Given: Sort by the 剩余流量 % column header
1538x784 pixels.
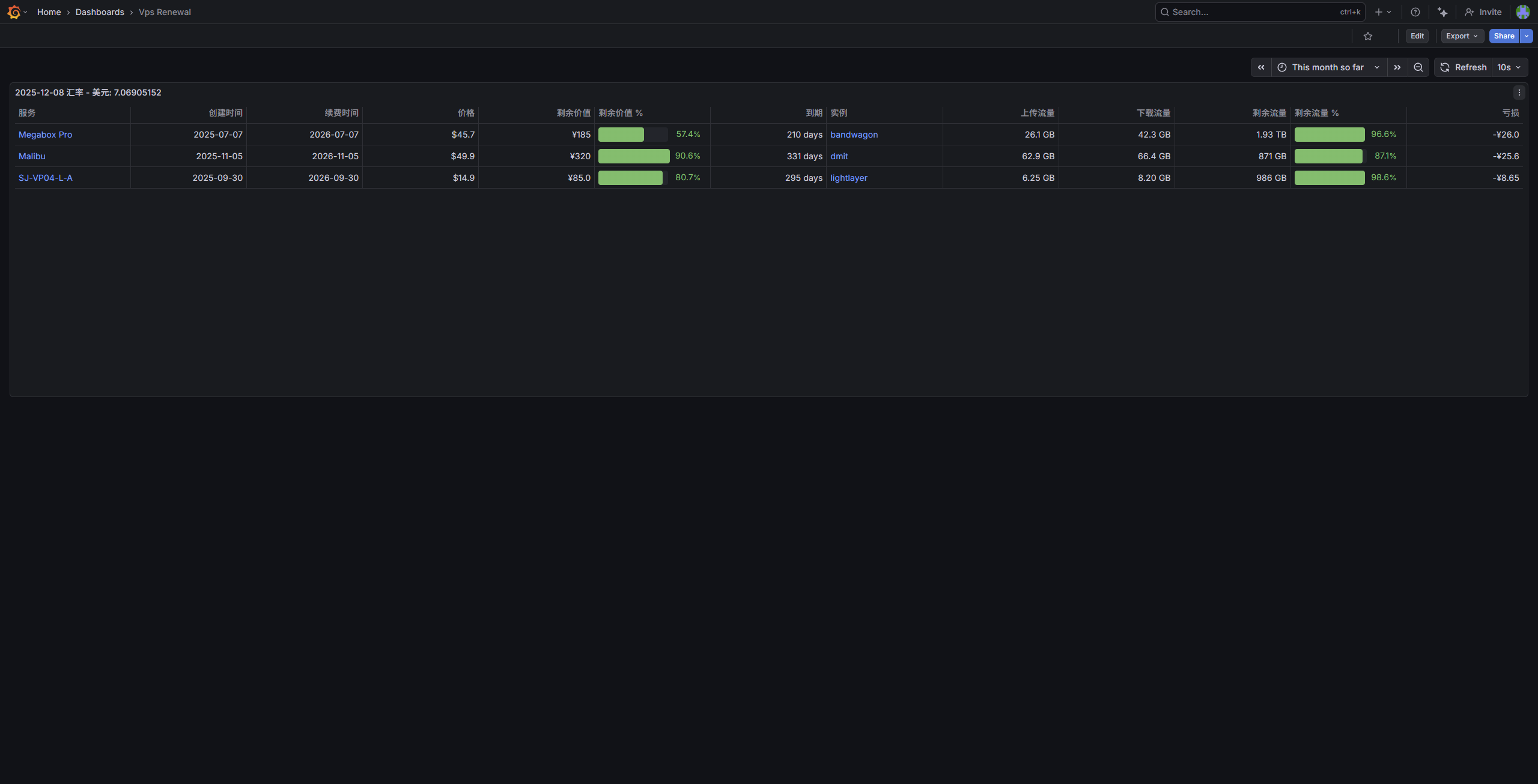Looking at the screenshot, I should click(1317, 113).
